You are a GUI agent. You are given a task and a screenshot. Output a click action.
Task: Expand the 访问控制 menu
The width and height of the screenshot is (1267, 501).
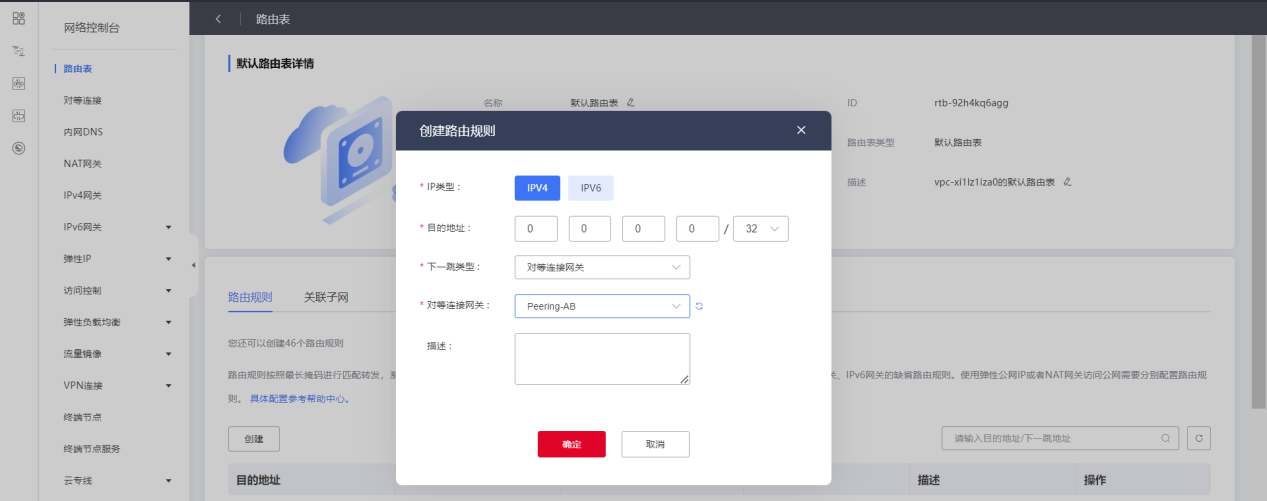[169, 290]
